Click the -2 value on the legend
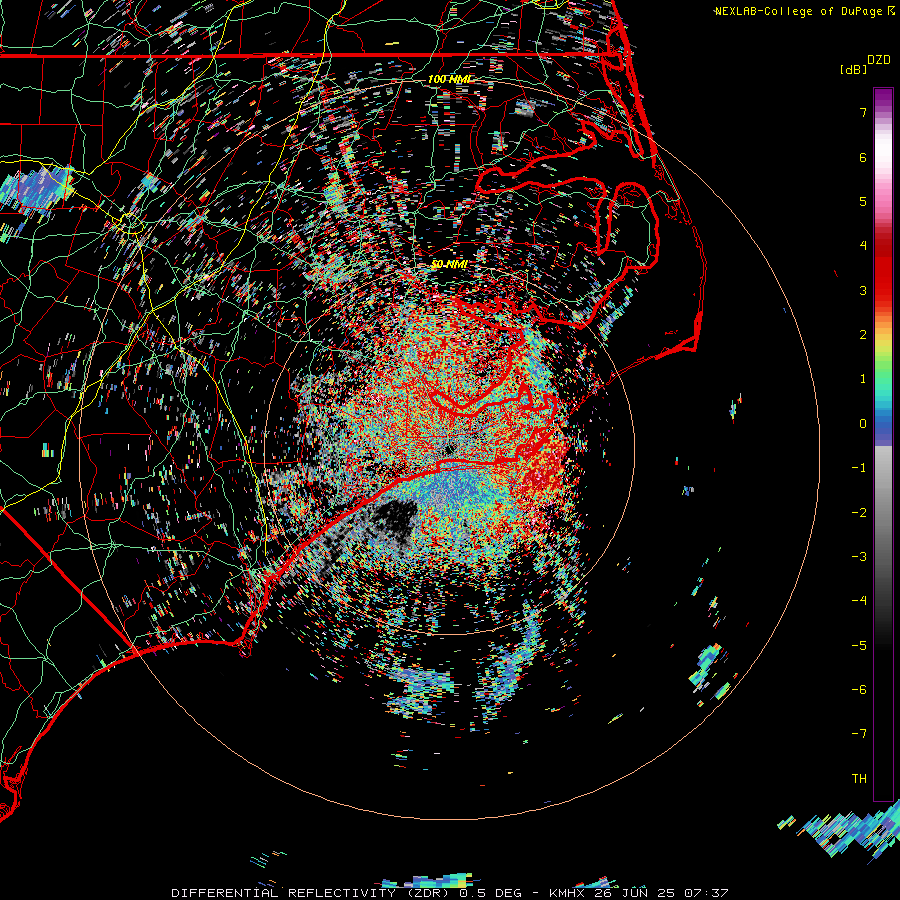The width and height of the screenshot is (900, 900). 859,512
